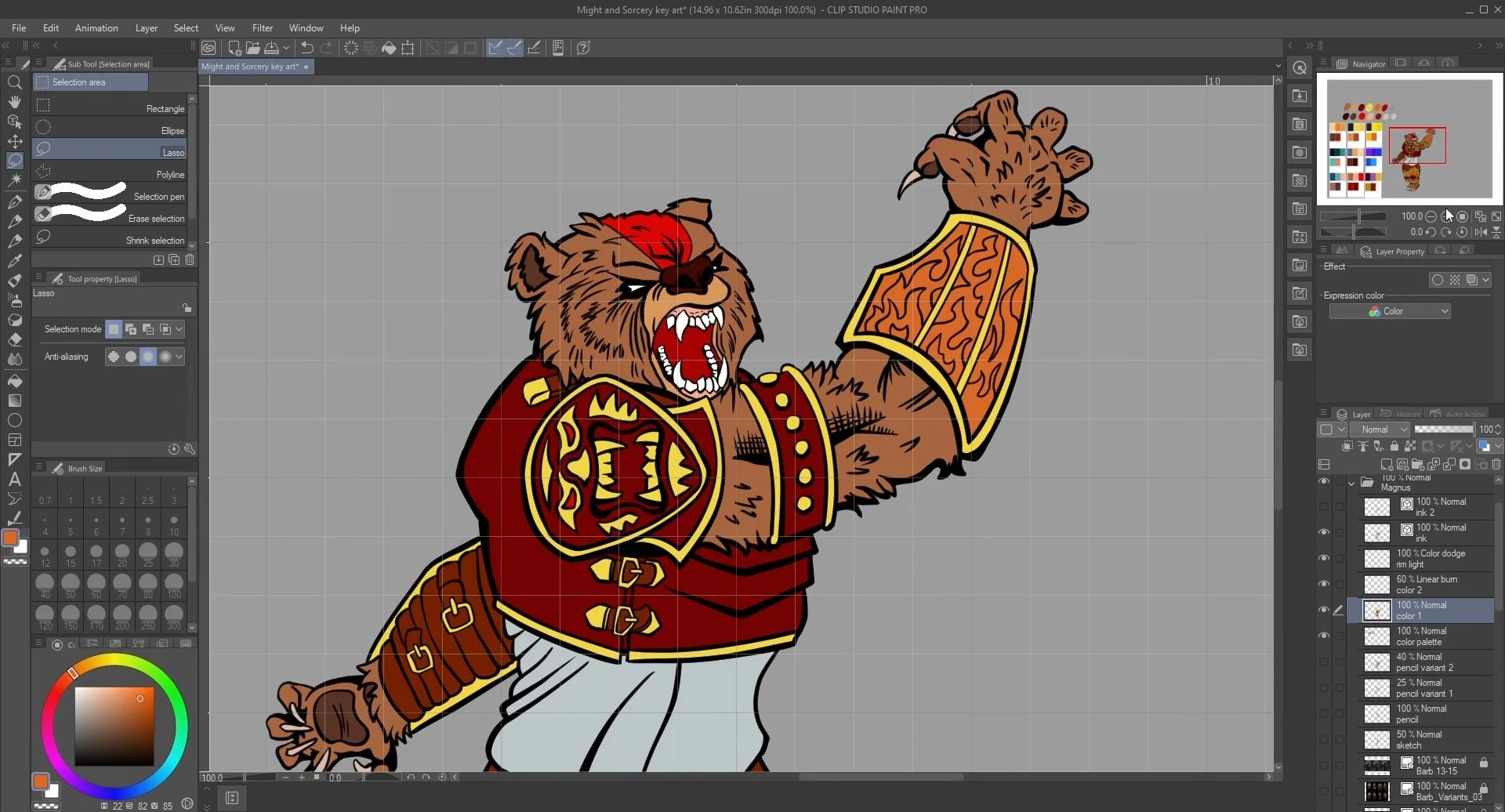Hide the 'color 1' layer visibility
The height and width of the screenshot is (812, 1505).
1325,610
